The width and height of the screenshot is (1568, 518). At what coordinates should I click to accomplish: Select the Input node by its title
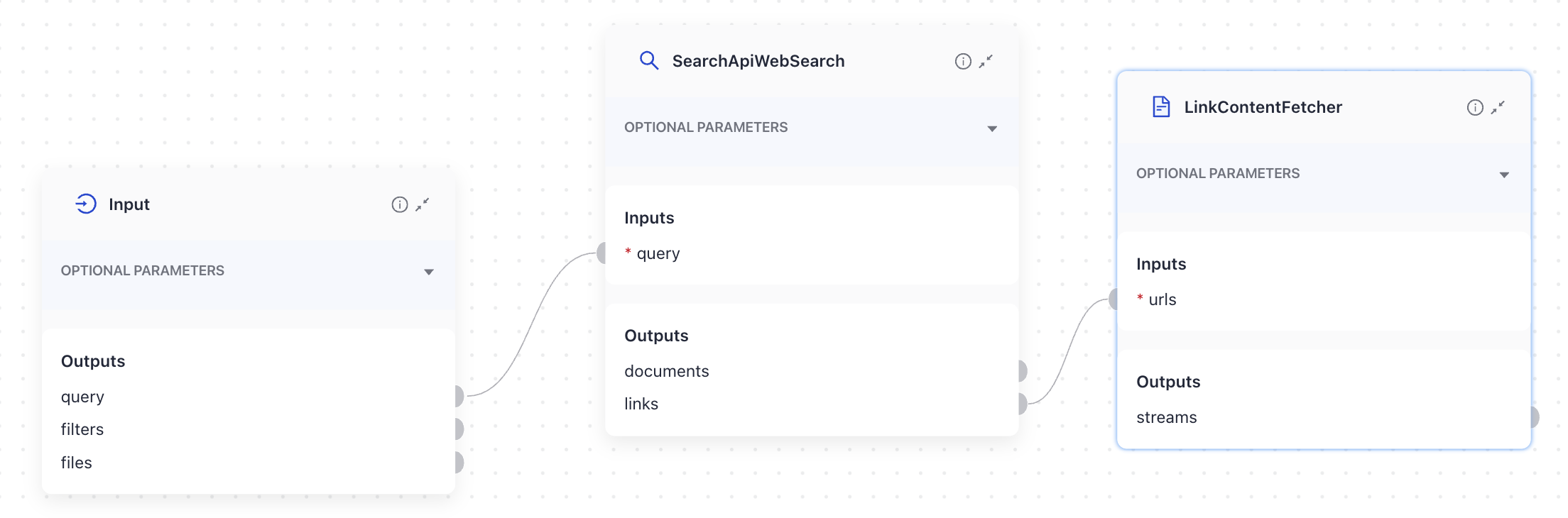click(129, 204)
